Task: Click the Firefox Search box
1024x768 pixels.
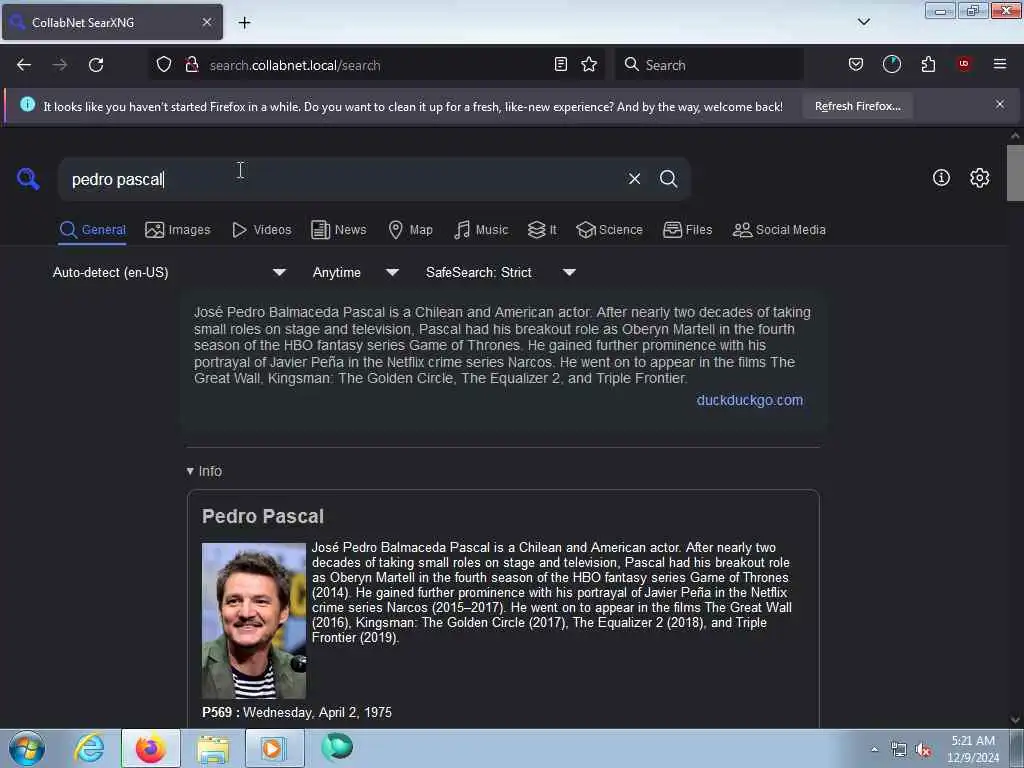Action: (710, 65)
